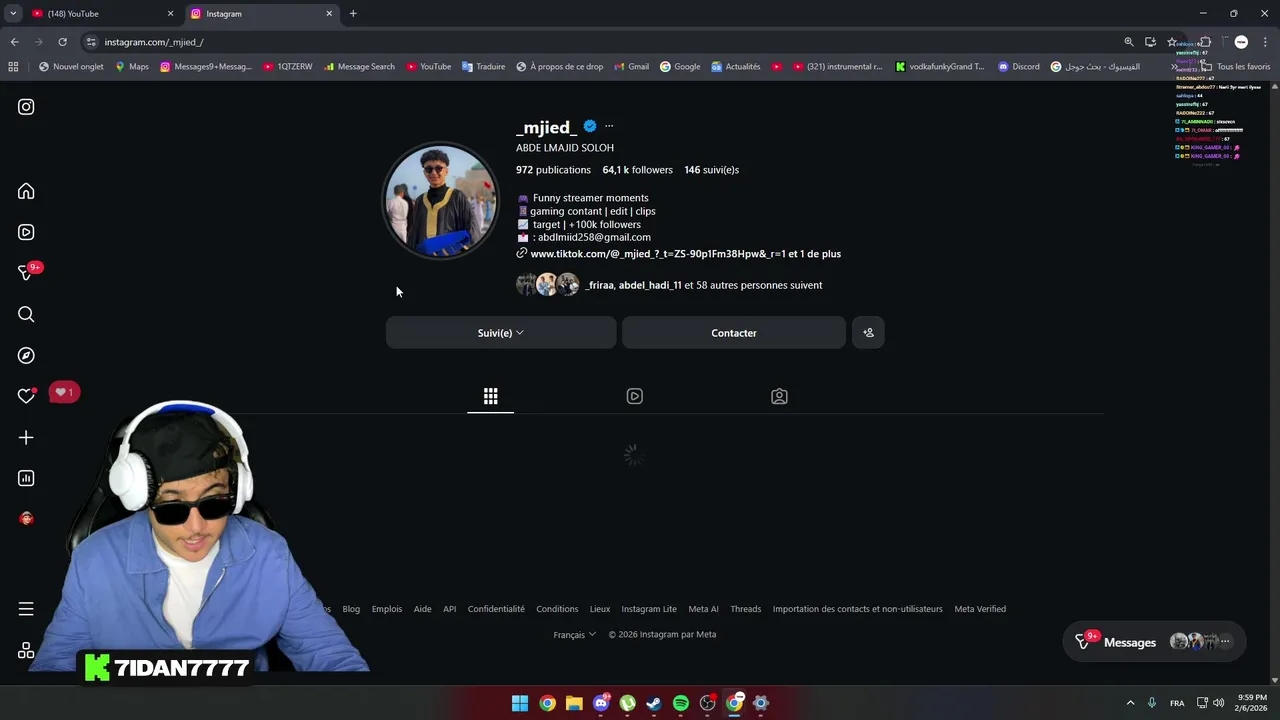Open the Search magnifier in sidebar
Image resolution: width=1280 pixels, height=720 pixels.
(26, 314)
